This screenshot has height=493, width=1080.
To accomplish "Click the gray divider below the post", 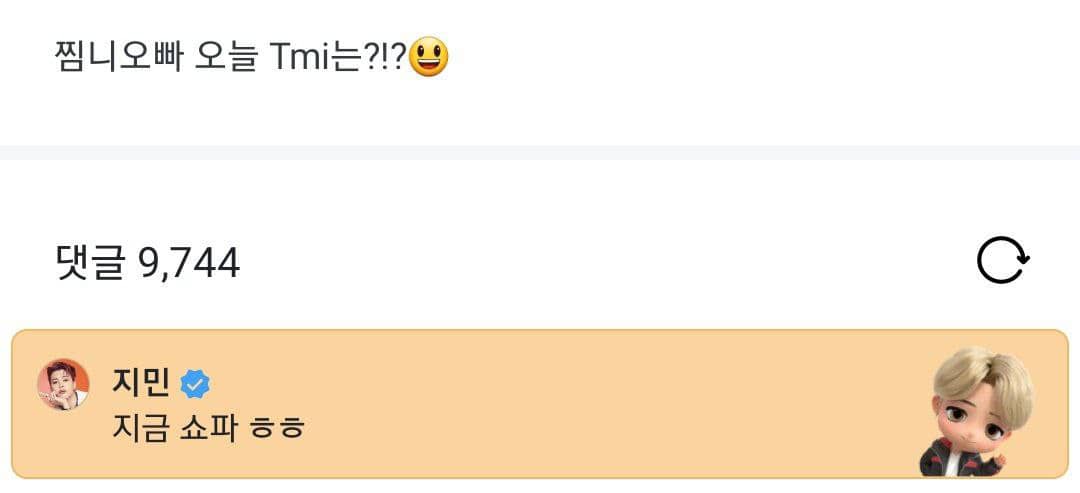I will [540, 152].
